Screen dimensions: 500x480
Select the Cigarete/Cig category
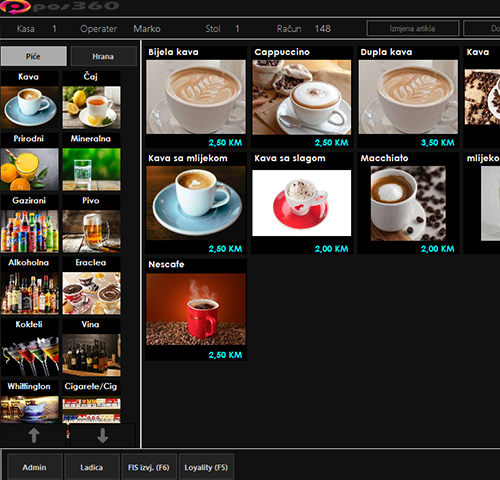(91, 402)
